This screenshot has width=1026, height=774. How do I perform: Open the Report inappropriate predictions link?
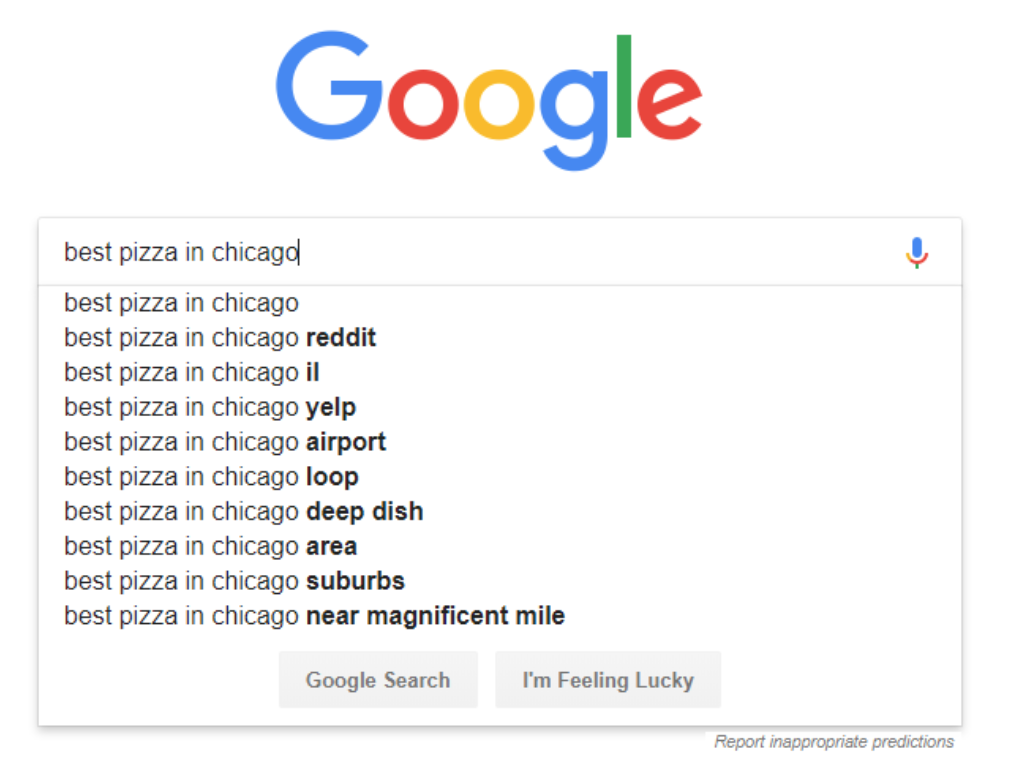(x=835, y=741)
